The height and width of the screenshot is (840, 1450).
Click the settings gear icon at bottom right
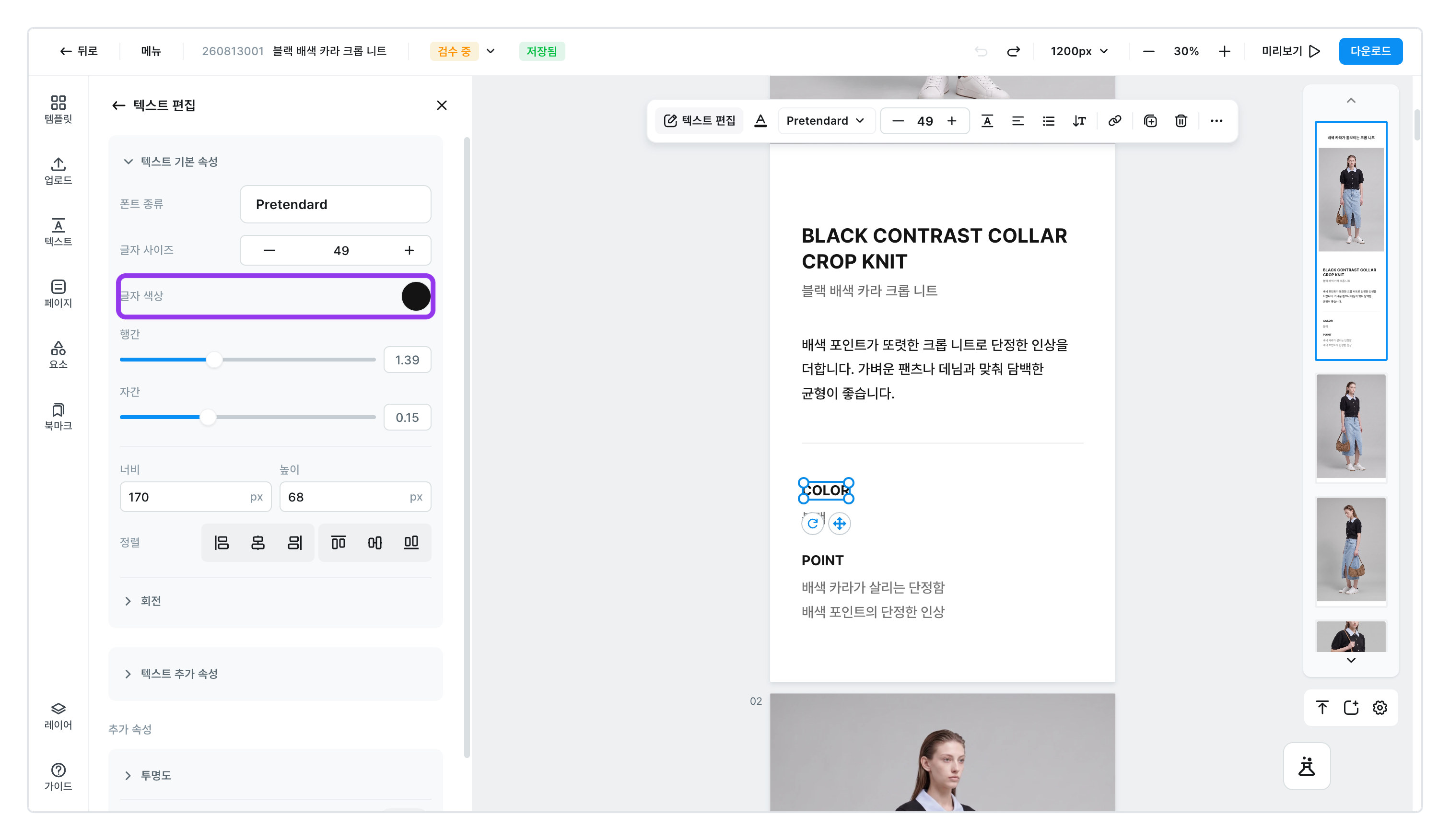(1380, 708)
